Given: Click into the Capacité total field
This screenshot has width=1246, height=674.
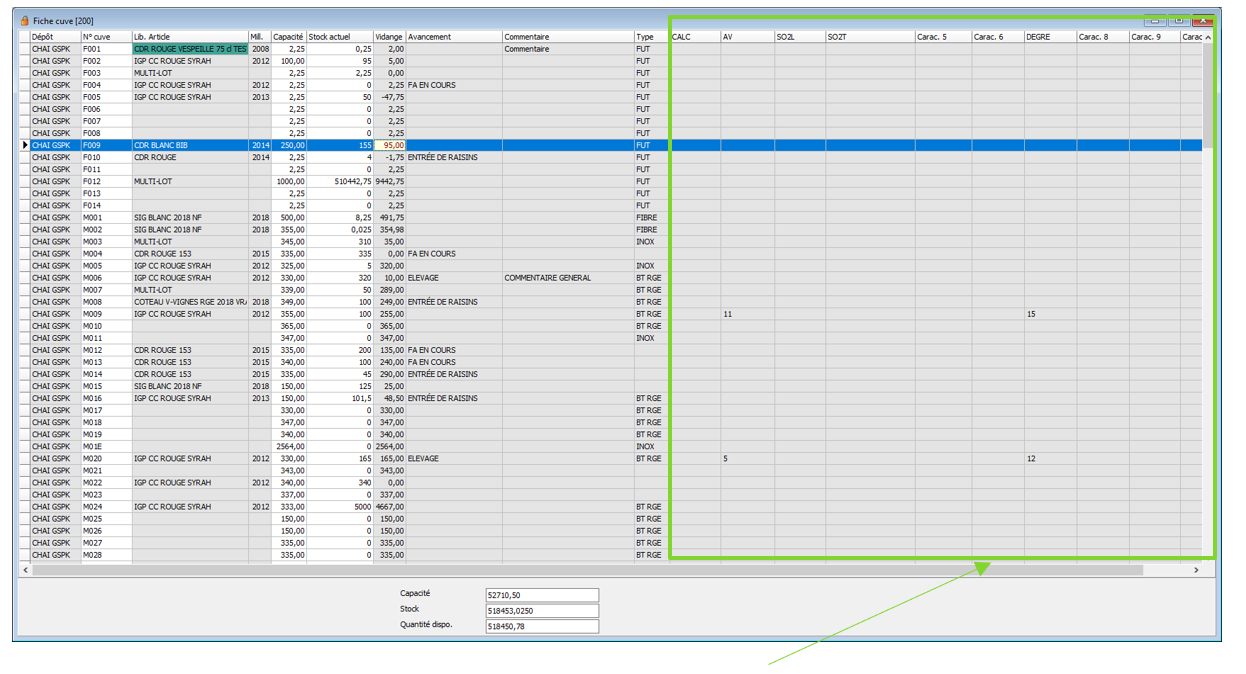Looking at the screenshot, I should click(541, 595).
